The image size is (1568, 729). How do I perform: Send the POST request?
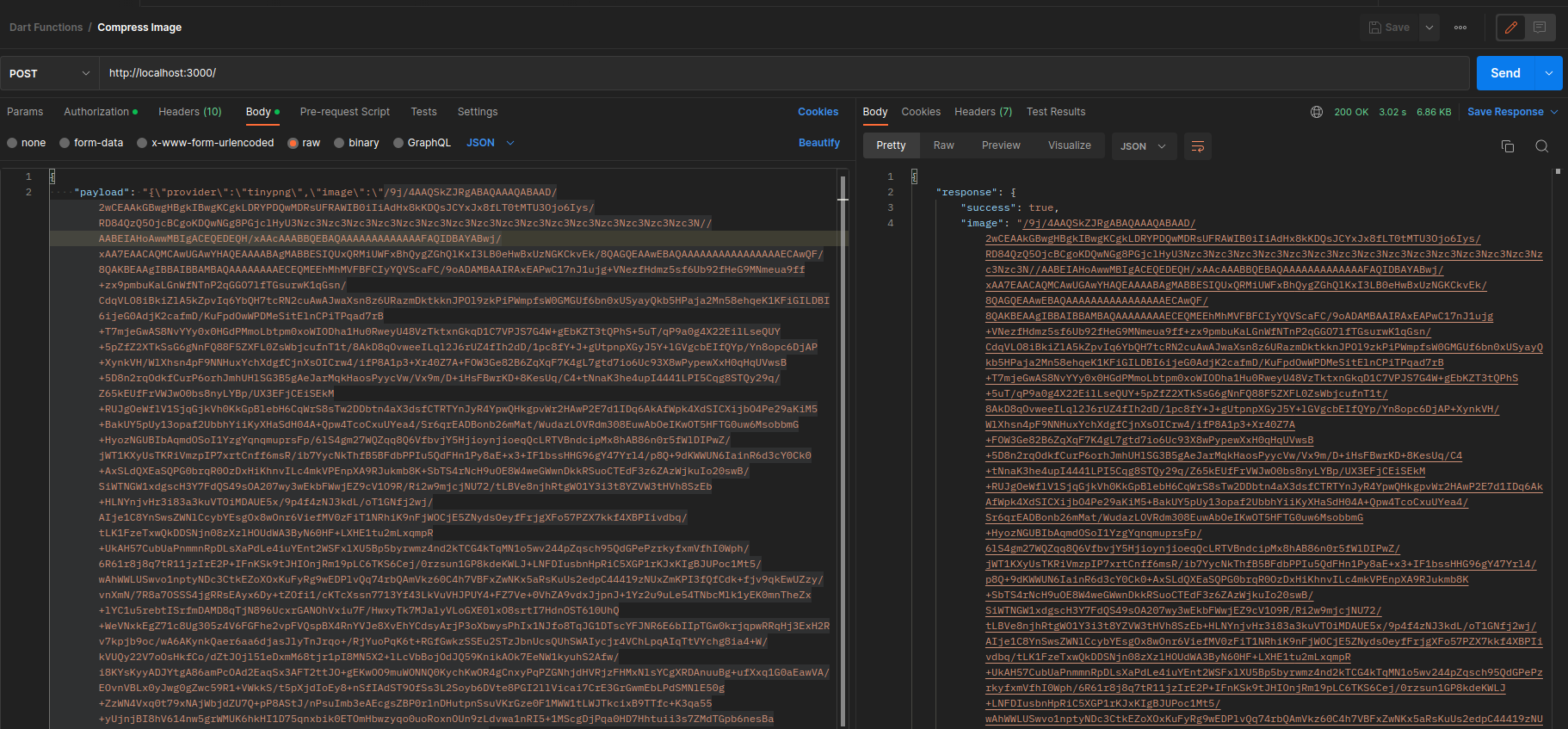[x=1505, y=73]
